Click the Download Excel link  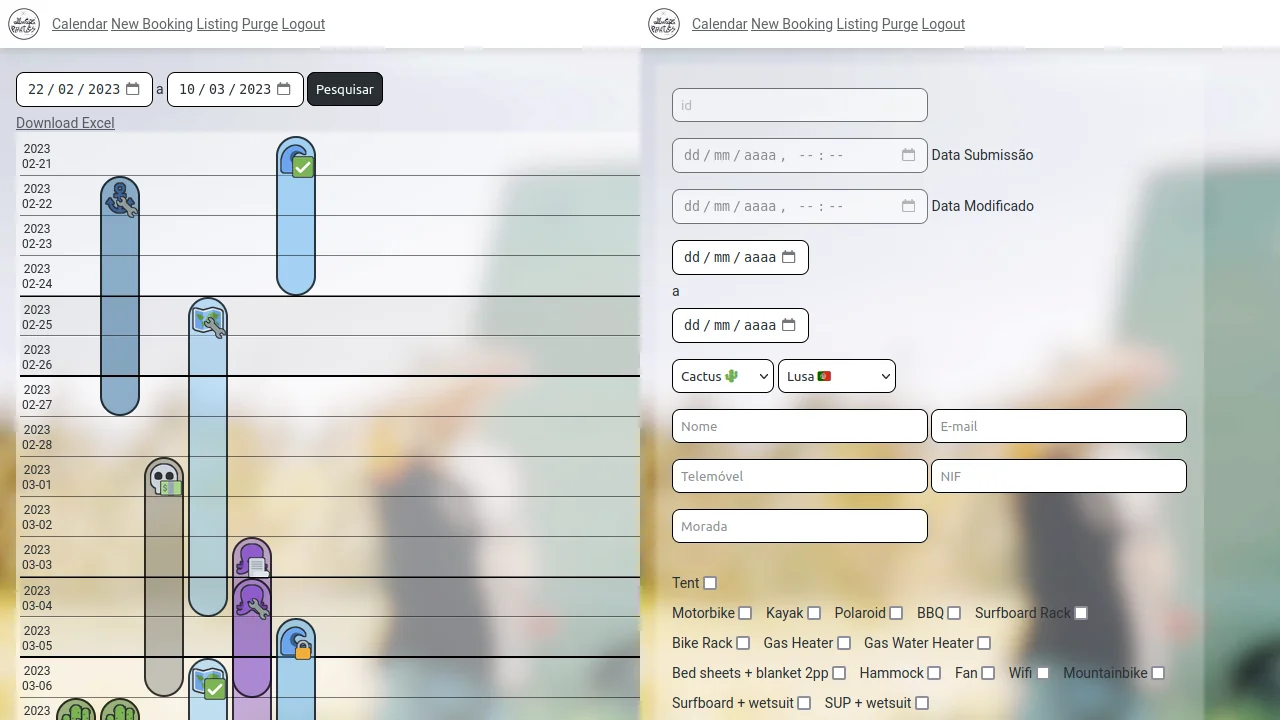(65, 123)
